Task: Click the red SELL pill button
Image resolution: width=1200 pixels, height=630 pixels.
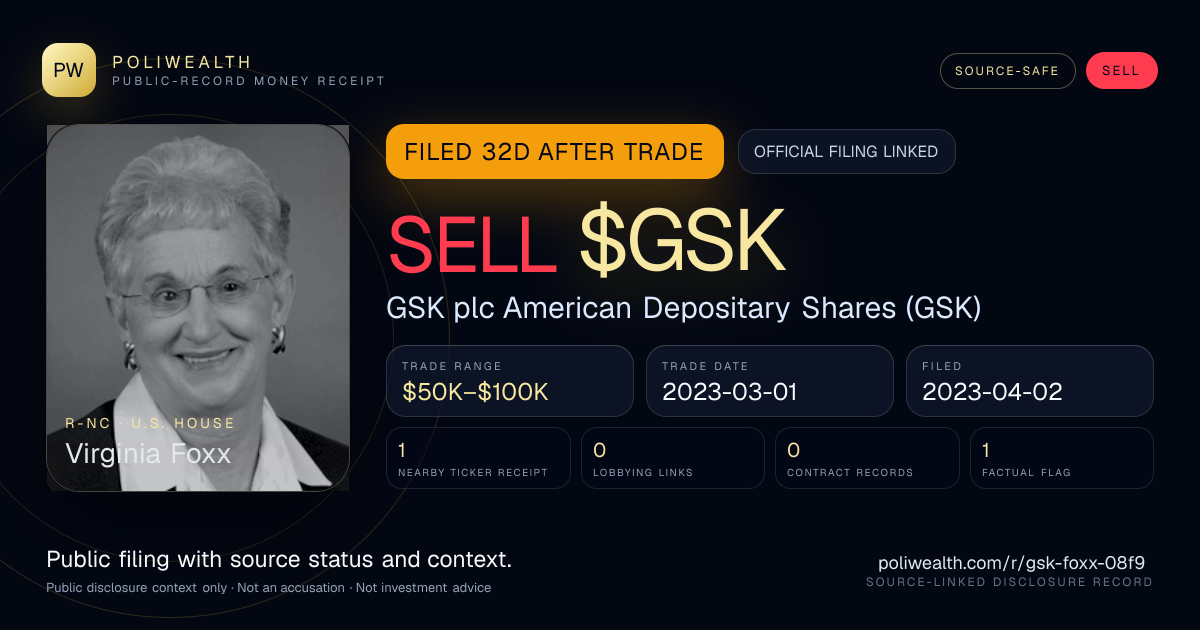Action: tap(1121, 71)
